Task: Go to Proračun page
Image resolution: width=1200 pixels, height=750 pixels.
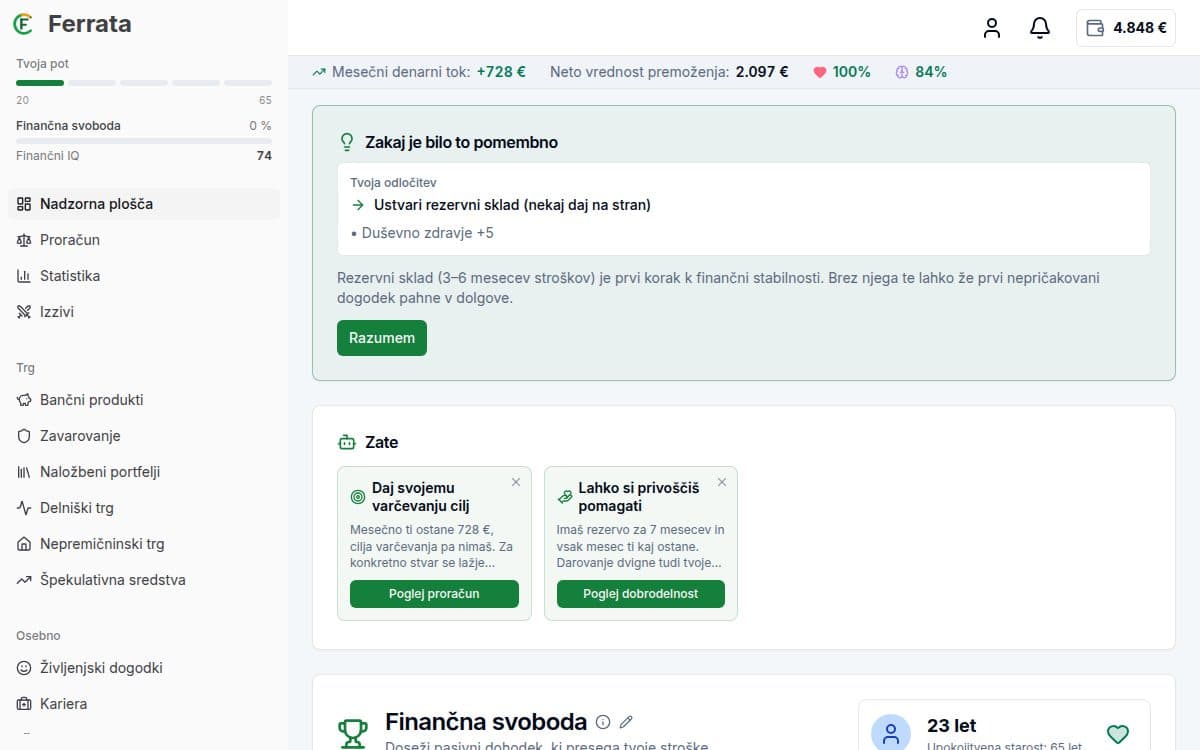Action: point(144,240)
